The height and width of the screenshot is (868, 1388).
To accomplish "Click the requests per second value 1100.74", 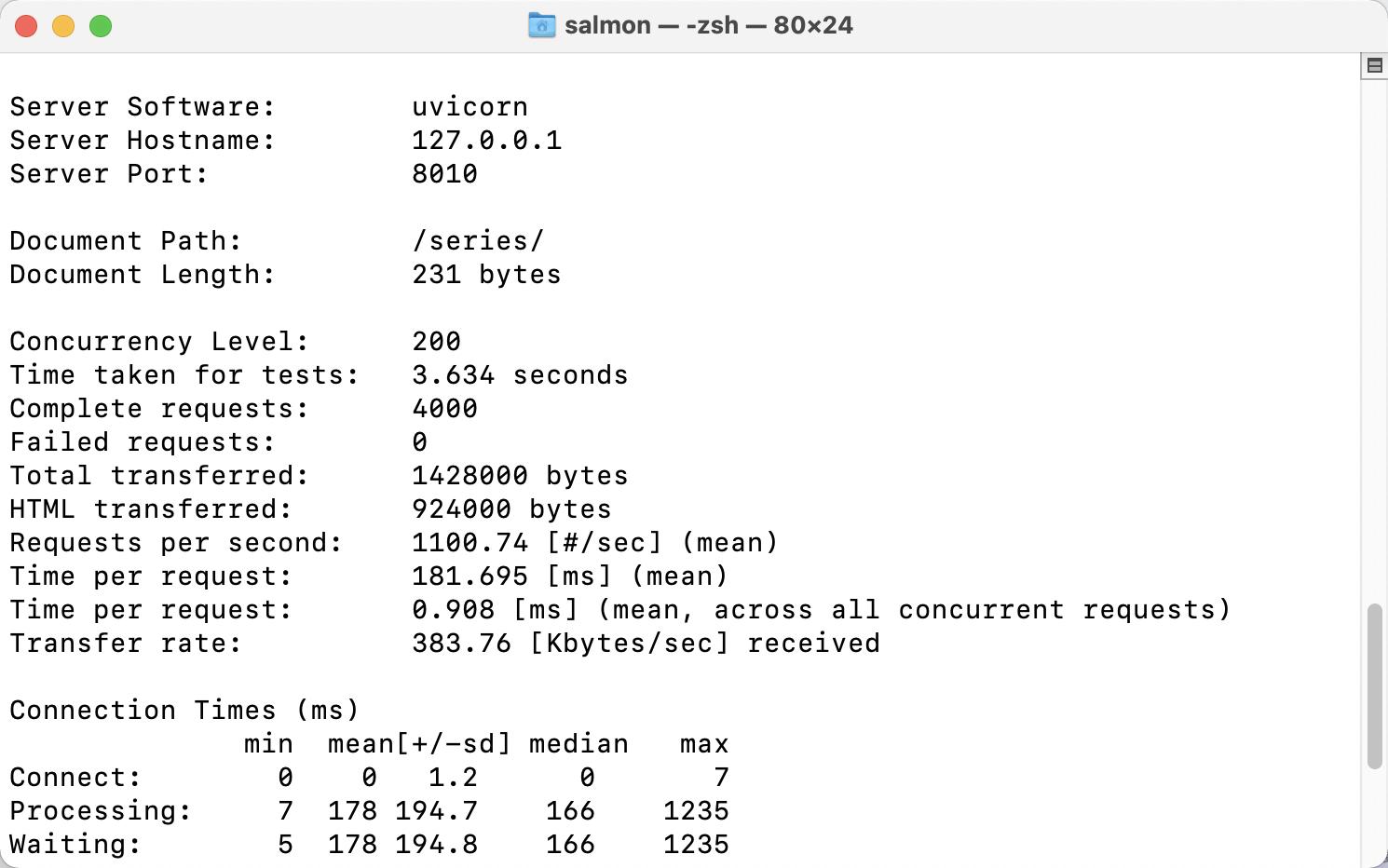I will click(x=469, y=543).
